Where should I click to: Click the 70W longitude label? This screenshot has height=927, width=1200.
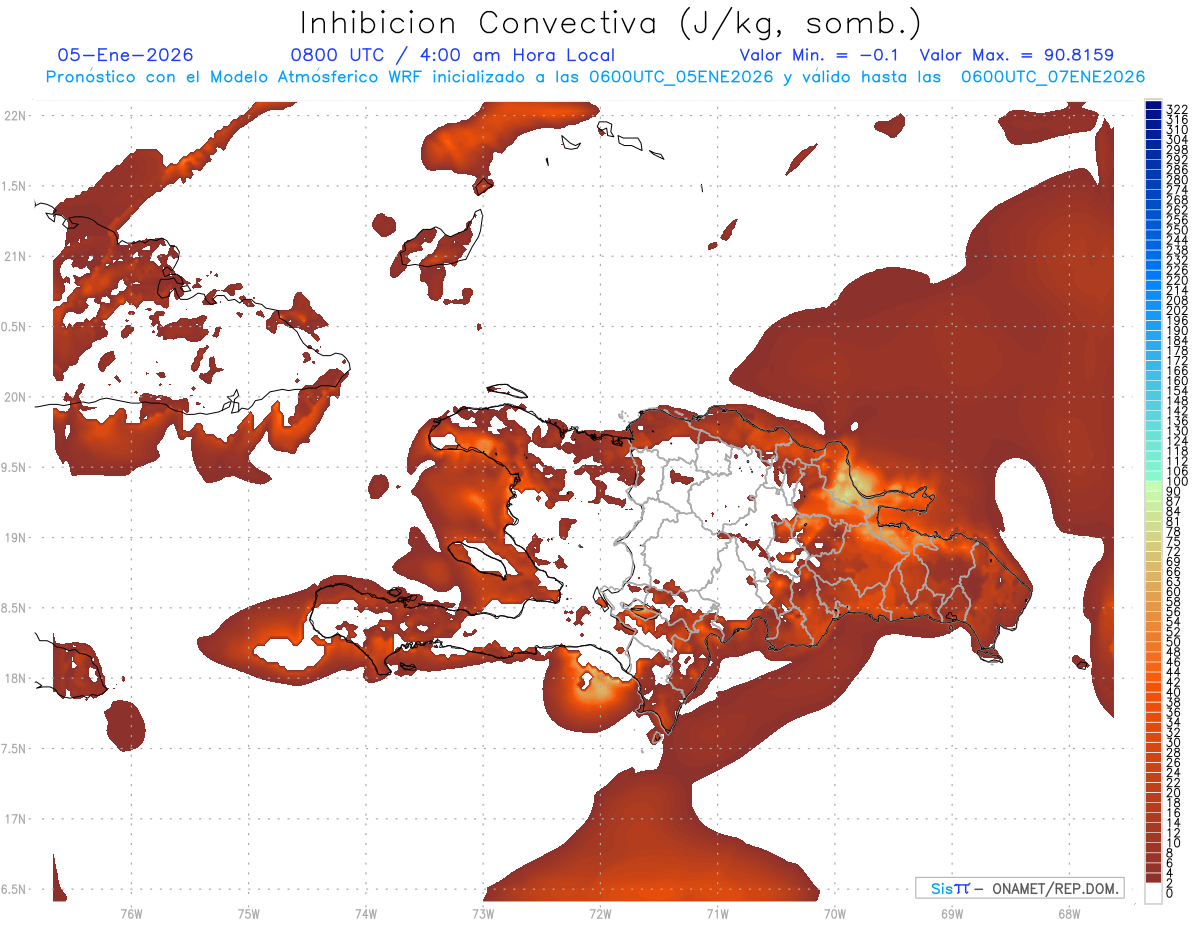click(834, 913)
